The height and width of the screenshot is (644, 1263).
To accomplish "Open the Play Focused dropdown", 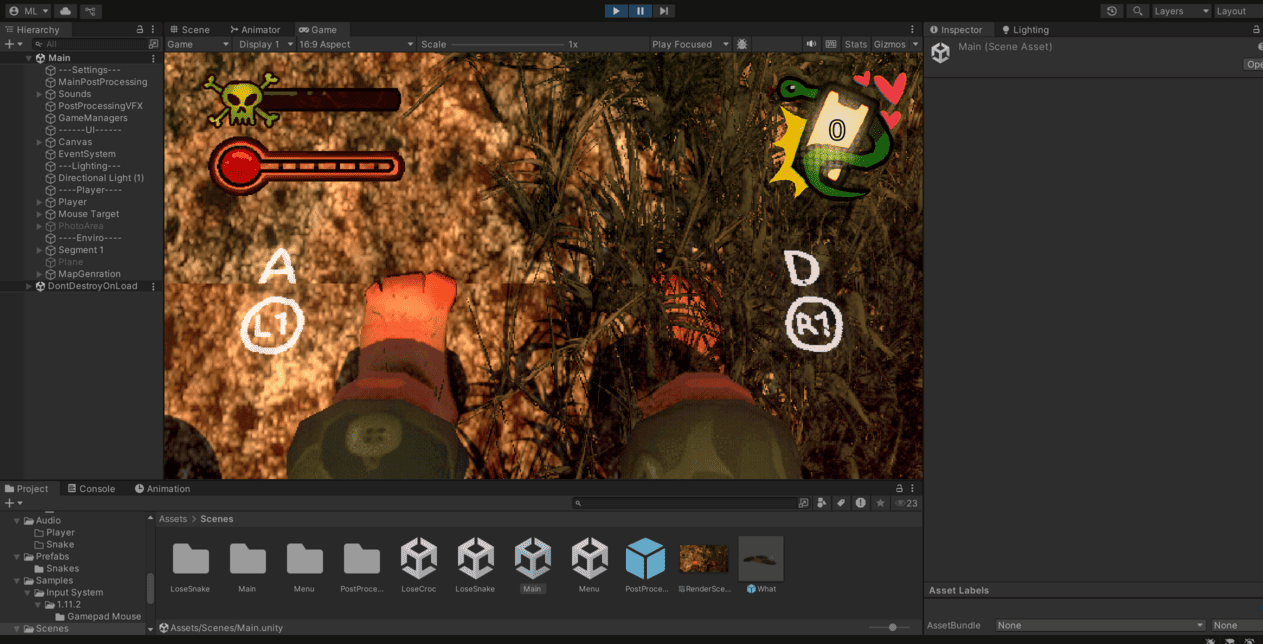I will (690, 44).
